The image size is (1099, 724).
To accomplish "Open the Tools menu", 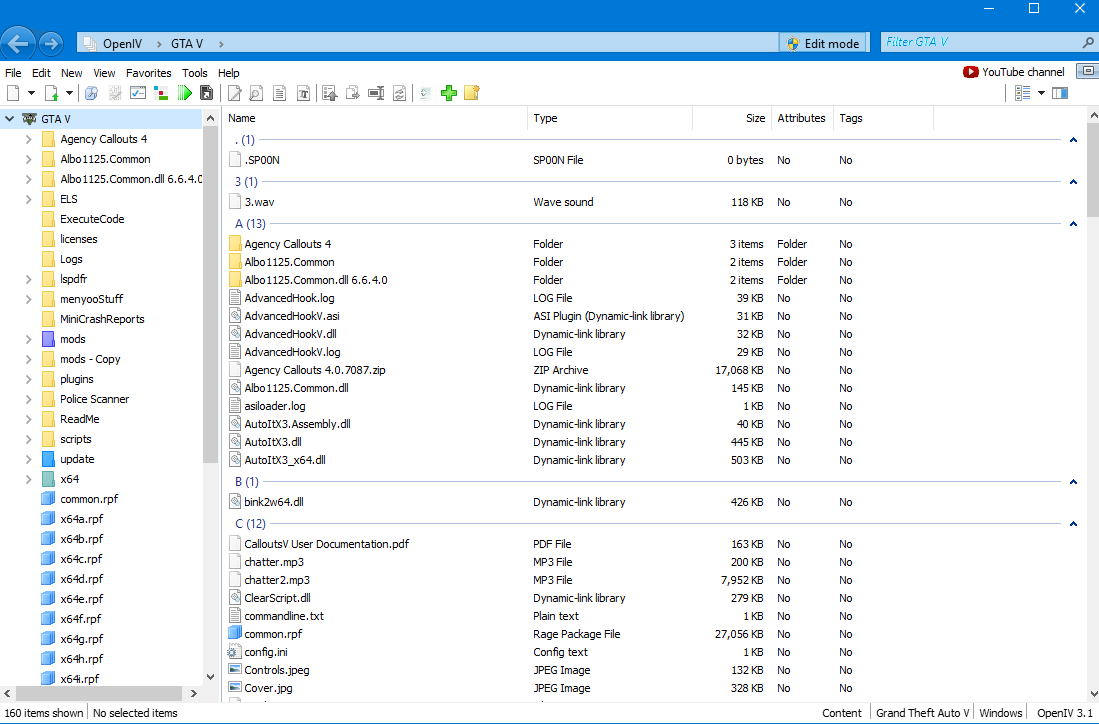I will click(195, 73).
